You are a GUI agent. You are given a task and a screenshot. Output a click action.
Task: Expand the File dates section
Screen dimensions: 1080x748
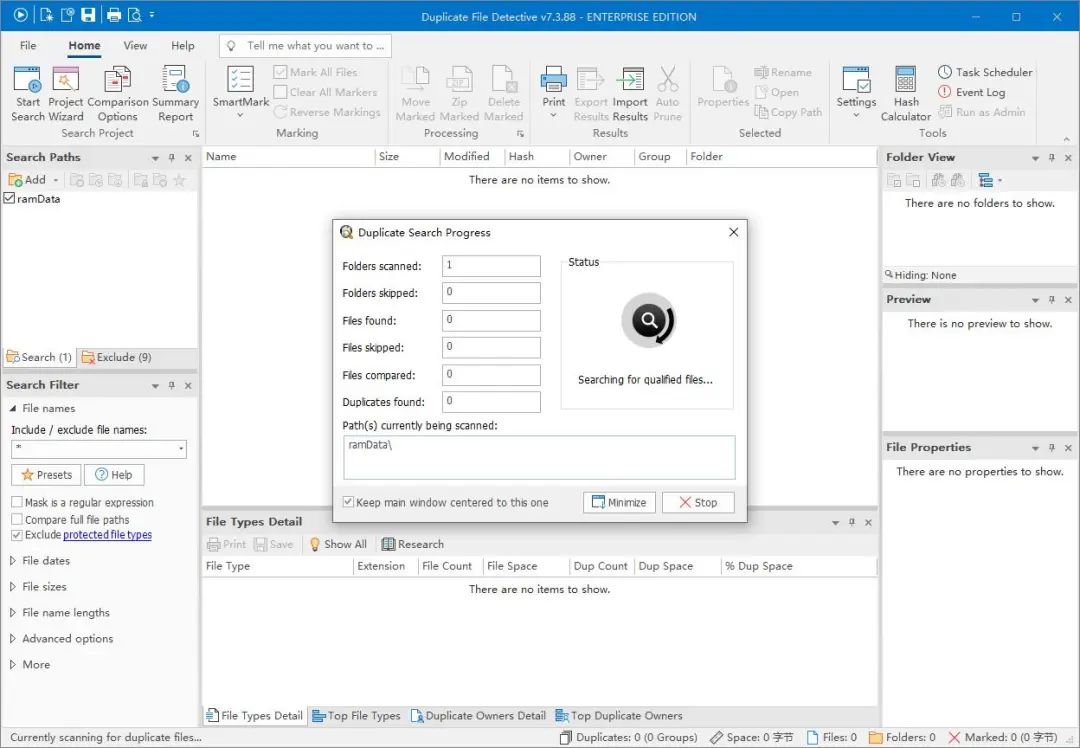pyautogui.click(x=12, y=561)
